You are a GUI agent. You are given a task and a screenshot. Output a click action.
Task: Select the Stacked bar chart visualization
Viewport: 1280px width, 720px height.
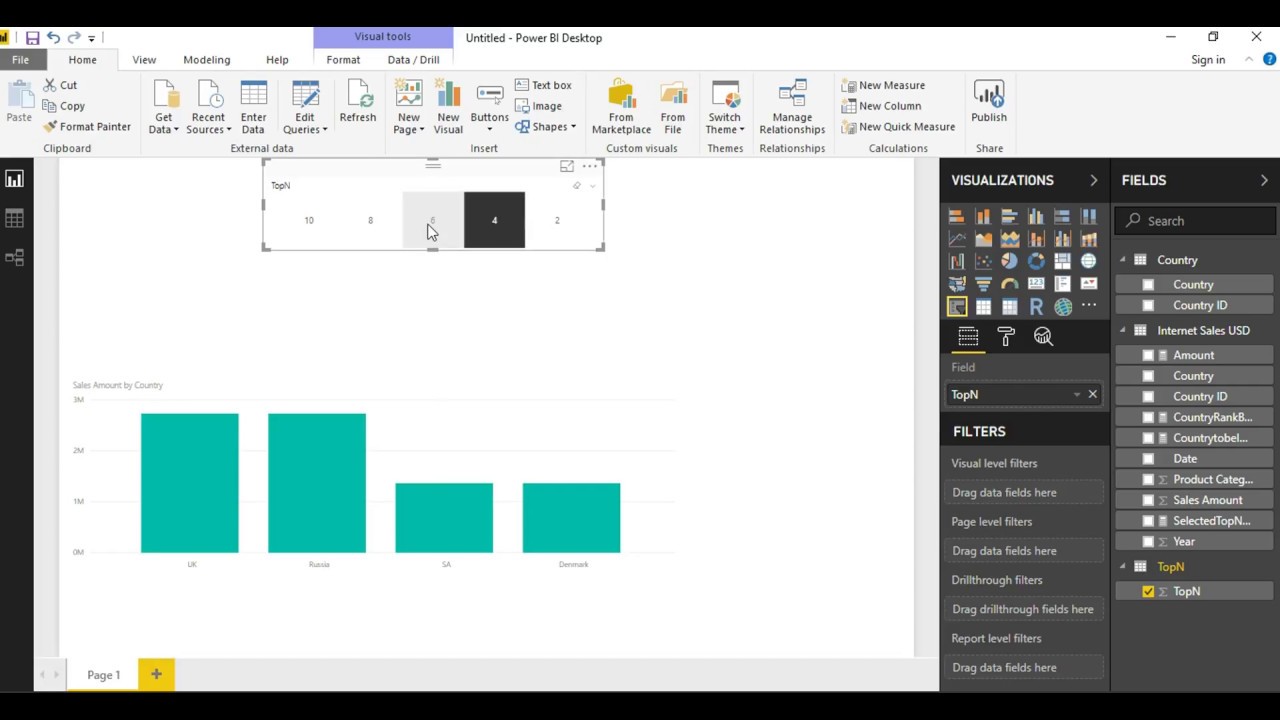tap(957, 216)
